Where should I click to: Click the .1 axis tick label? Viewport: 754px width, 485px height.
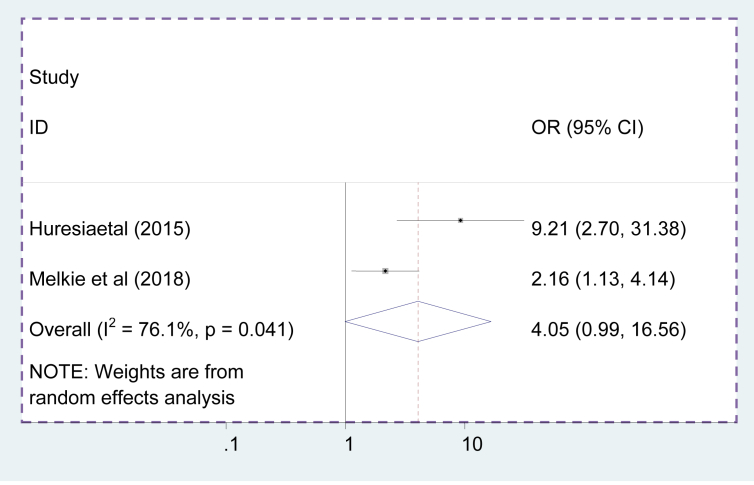231,444
